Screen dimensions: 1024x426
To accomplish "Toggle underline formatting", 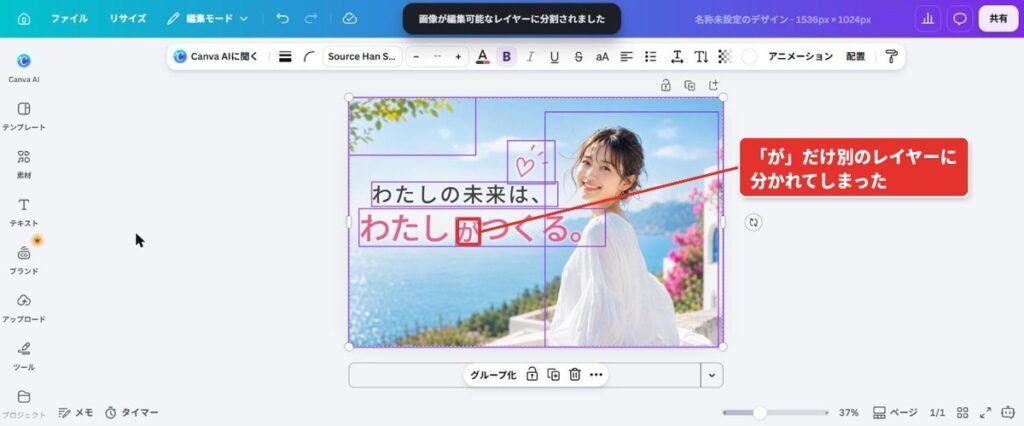I will [x=554, y=57].
